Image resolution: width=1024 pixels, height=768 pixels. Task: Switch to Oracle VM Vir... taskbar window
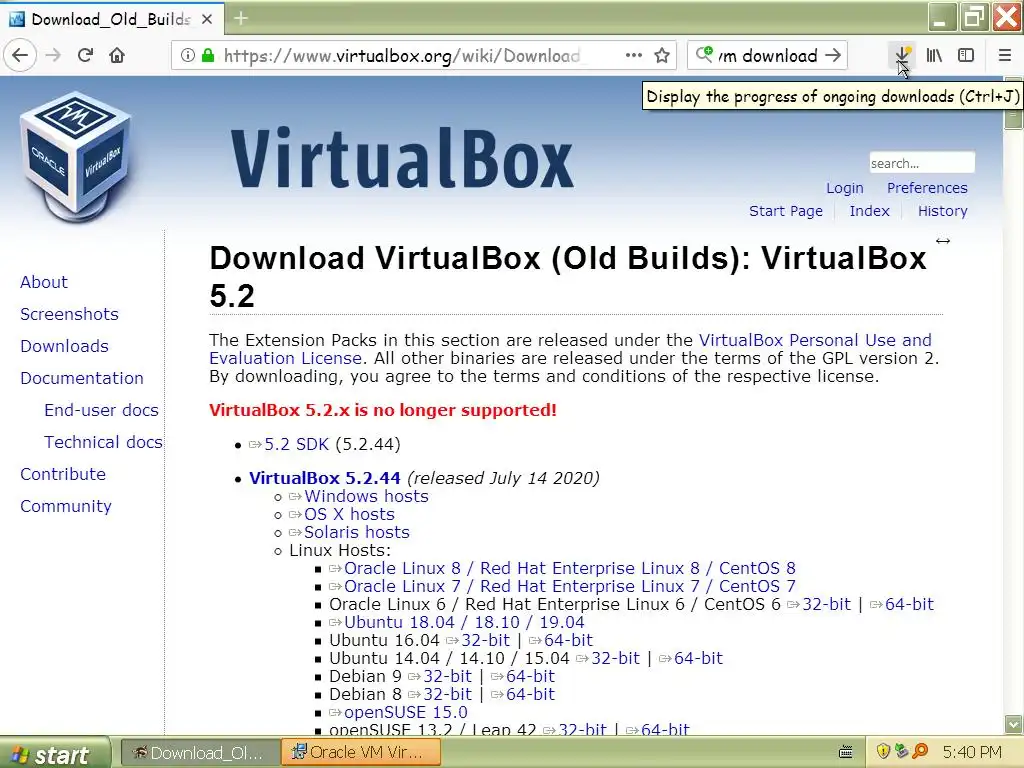360,753
